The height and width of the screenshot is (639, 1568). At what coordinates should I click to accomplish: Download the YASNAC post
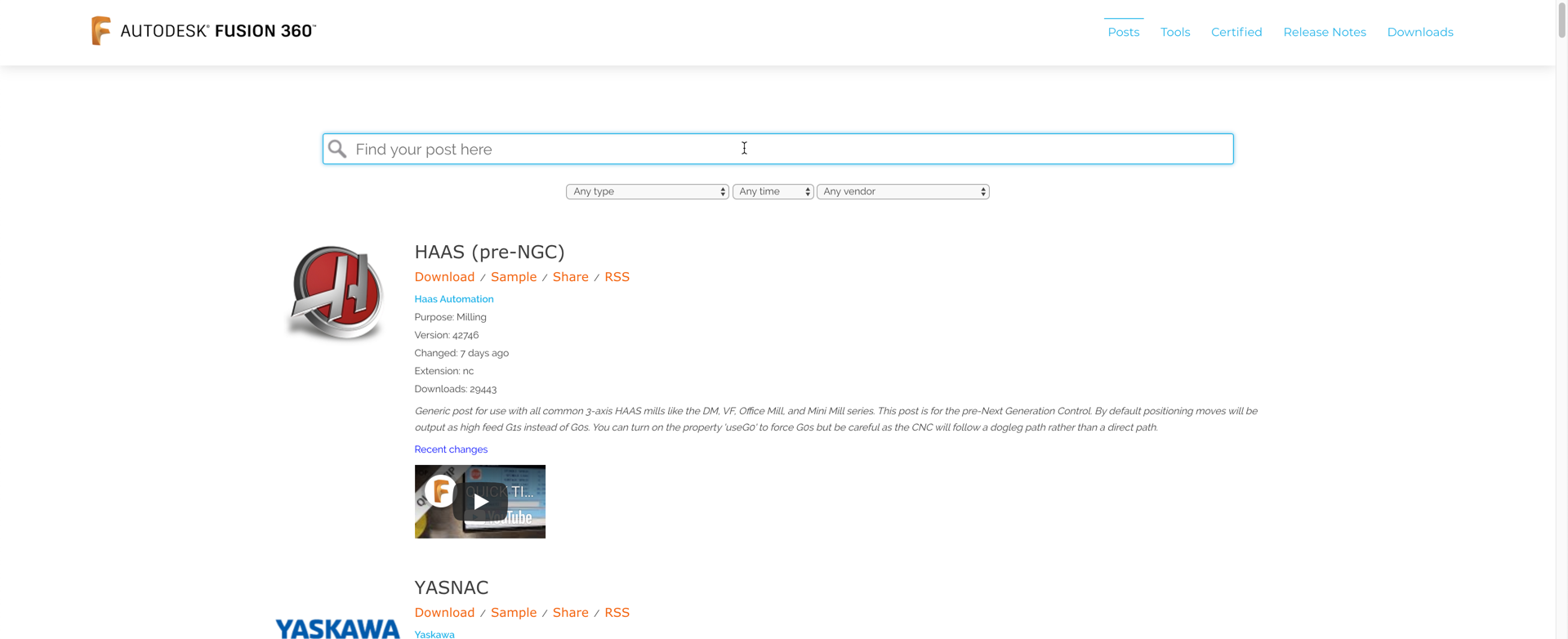[444, 613]
